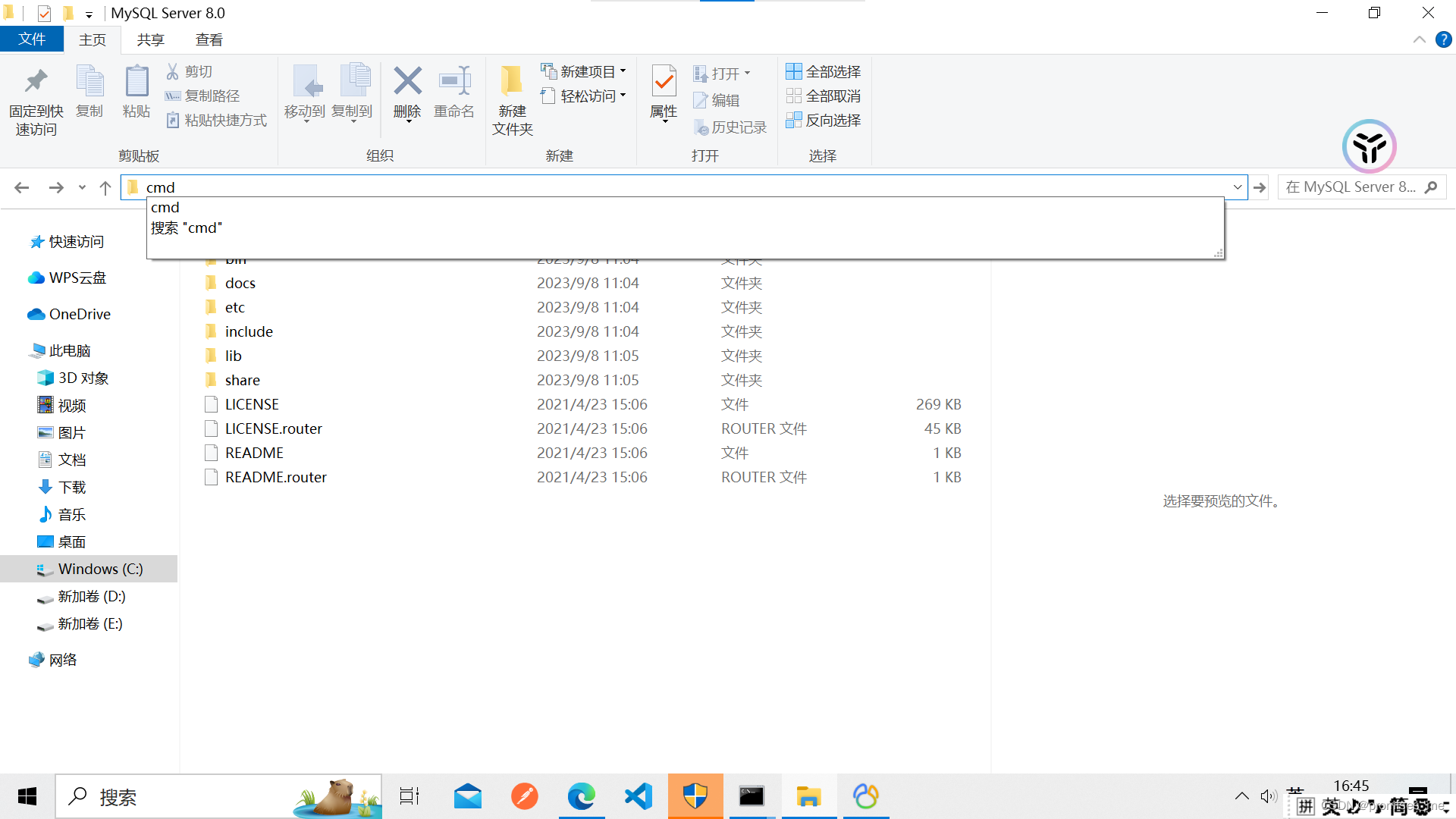Expand the address bar history dropdown

pos(1237,187)
